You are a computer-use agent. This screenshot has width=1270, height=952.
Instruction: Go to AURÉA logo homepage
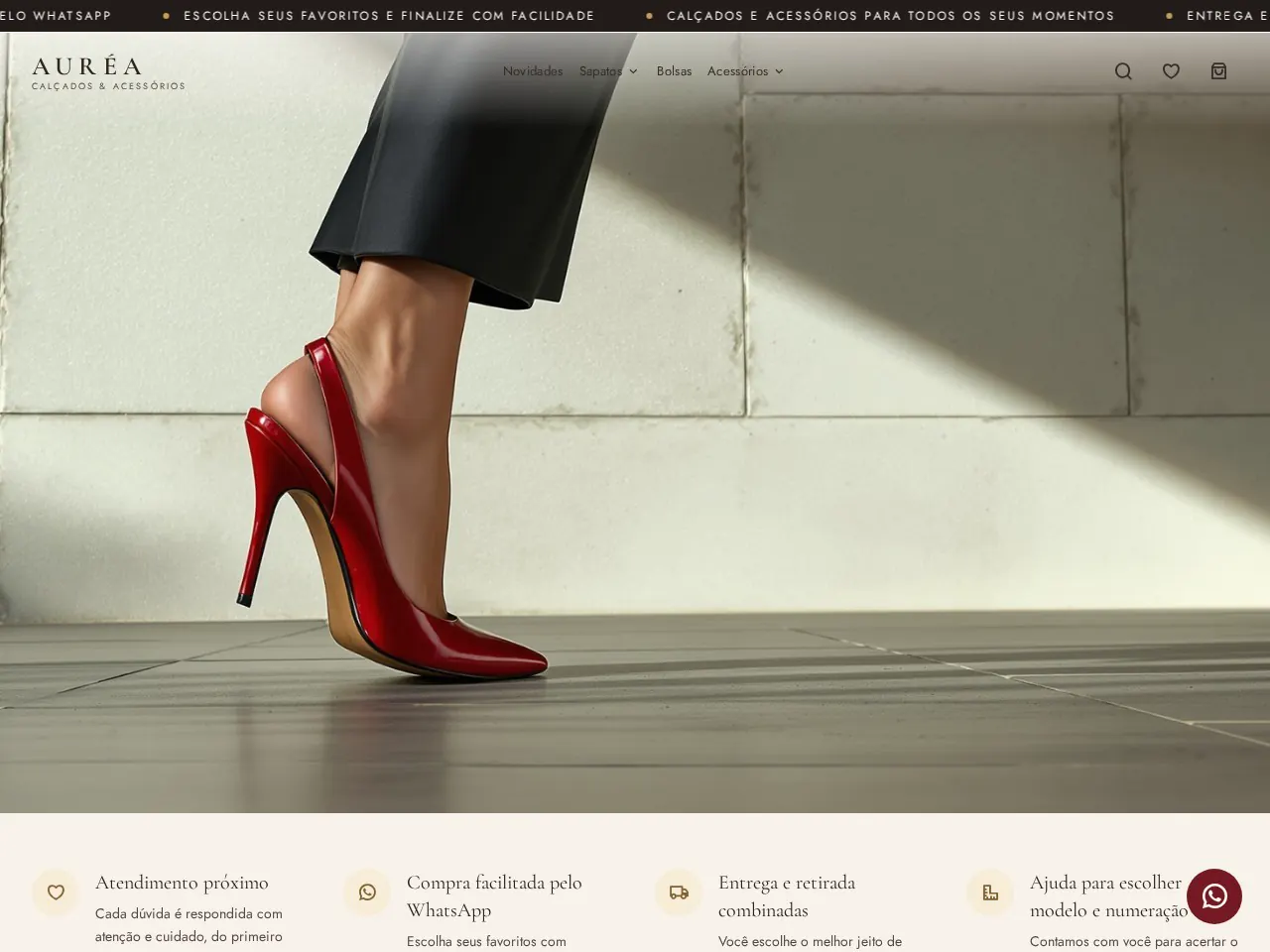[x=108, y=72]
